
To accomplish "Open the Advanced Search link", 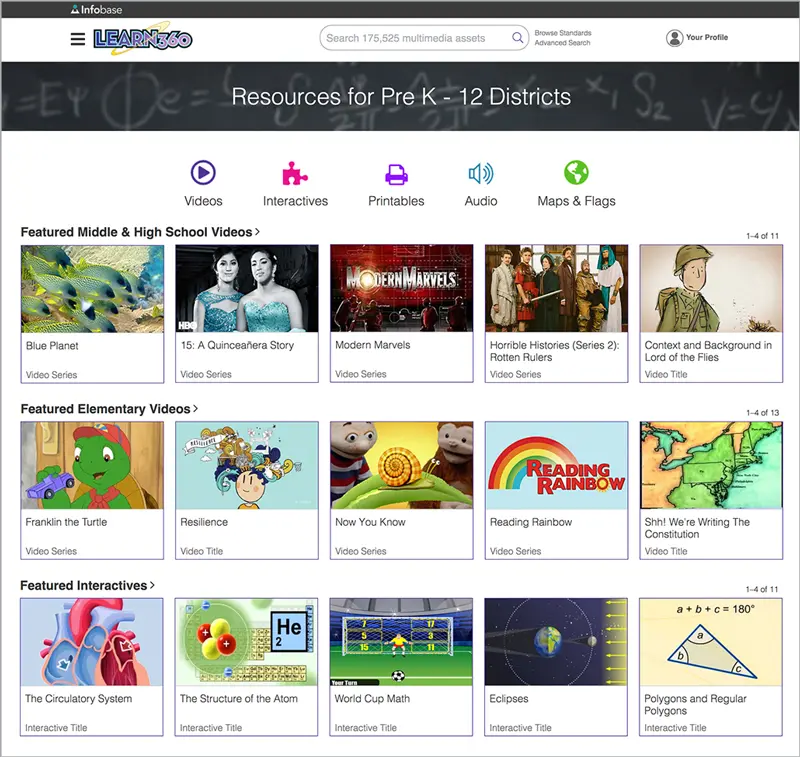I will tap(562, 44).
